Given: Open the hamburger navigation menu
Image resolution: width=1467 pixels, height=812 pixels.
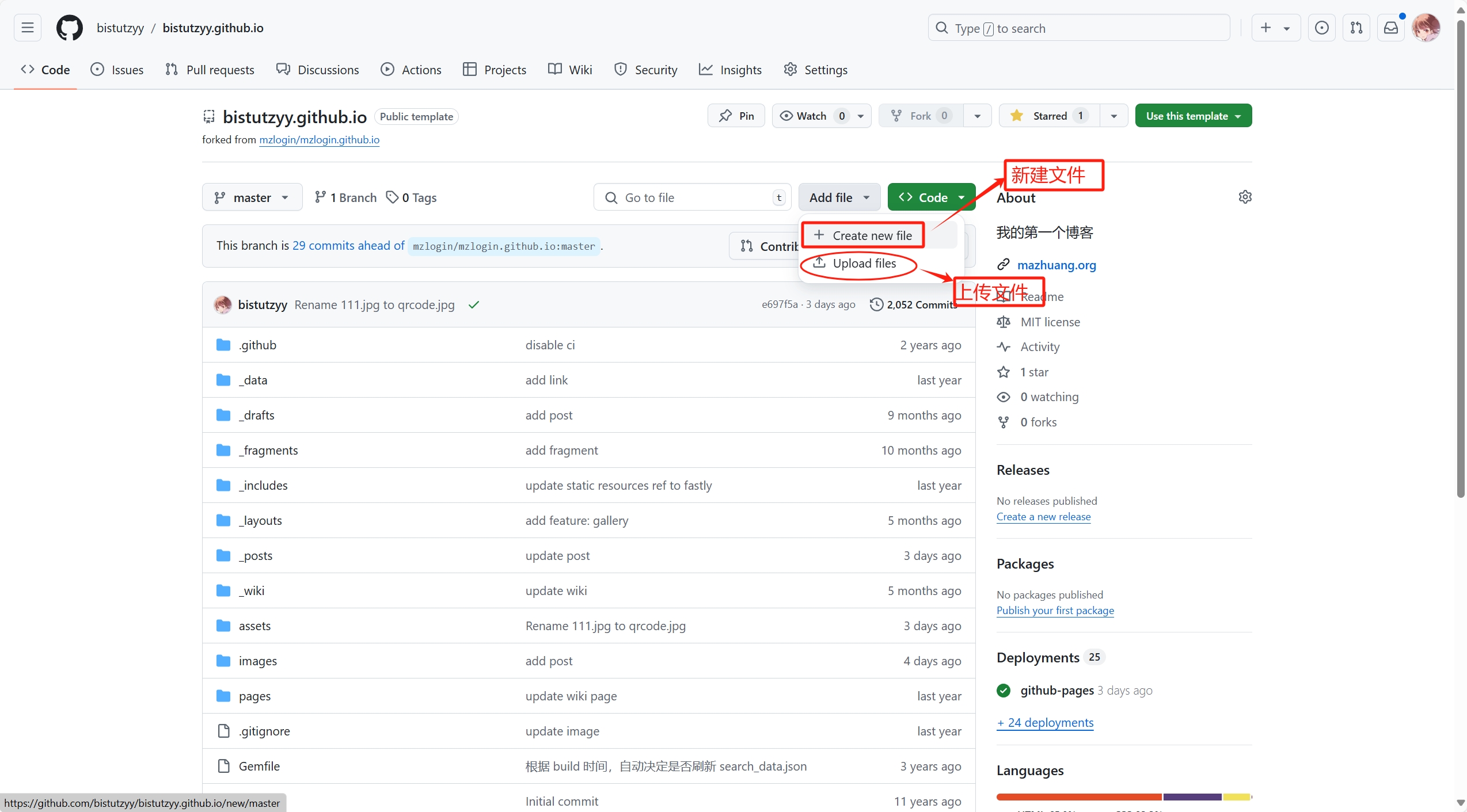Looking at the screenshot, I should pyautogui.click(x=28, y=28).
